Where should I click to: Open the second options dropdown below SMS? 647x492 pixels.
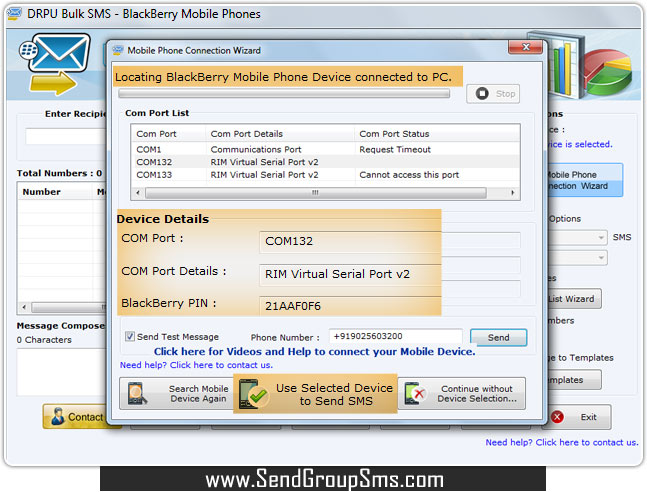click(601, 258)
